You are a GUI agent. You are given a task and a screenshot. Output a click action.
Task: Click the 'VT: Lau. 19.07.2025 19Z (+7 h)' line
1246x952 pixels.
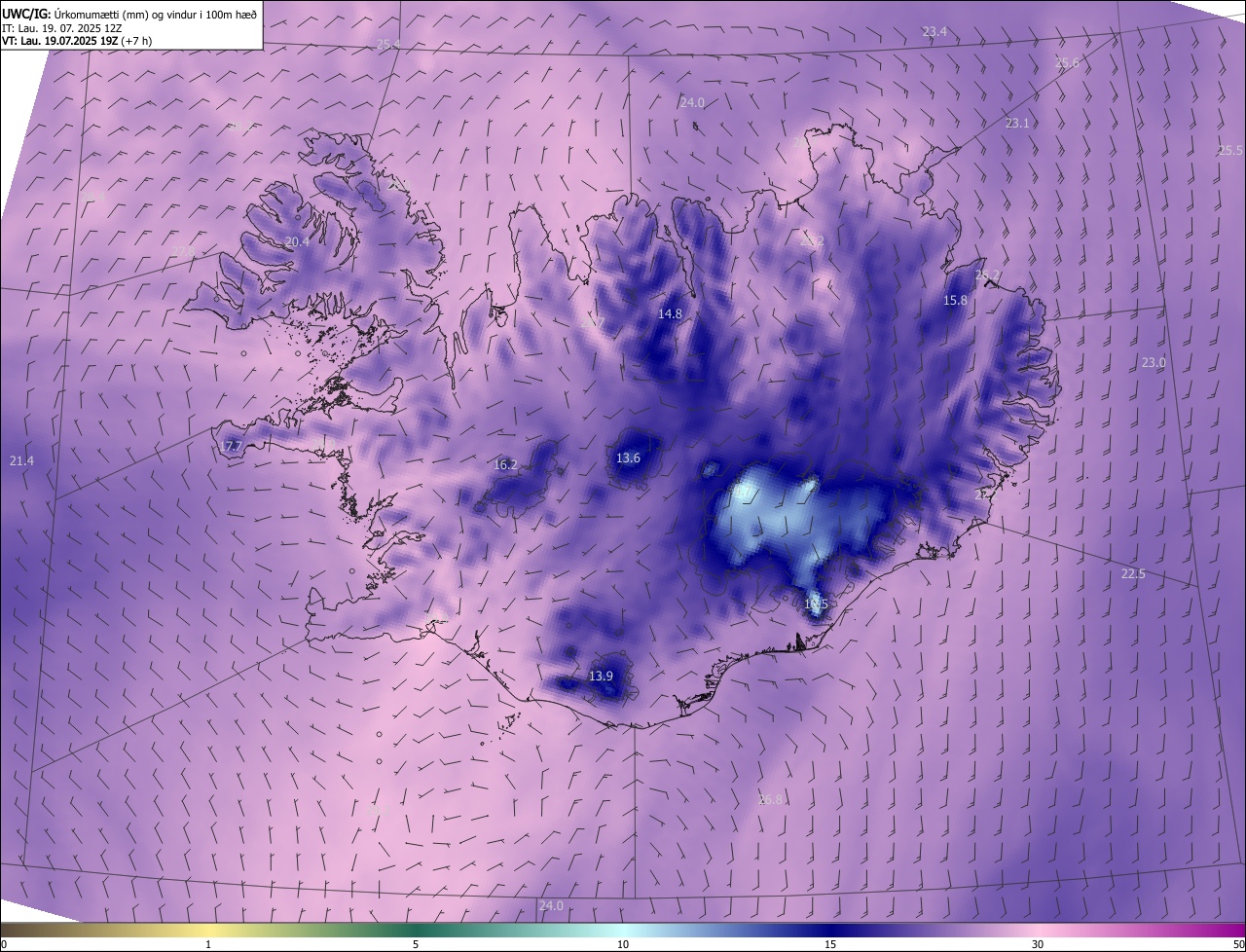tap(77, 41)
